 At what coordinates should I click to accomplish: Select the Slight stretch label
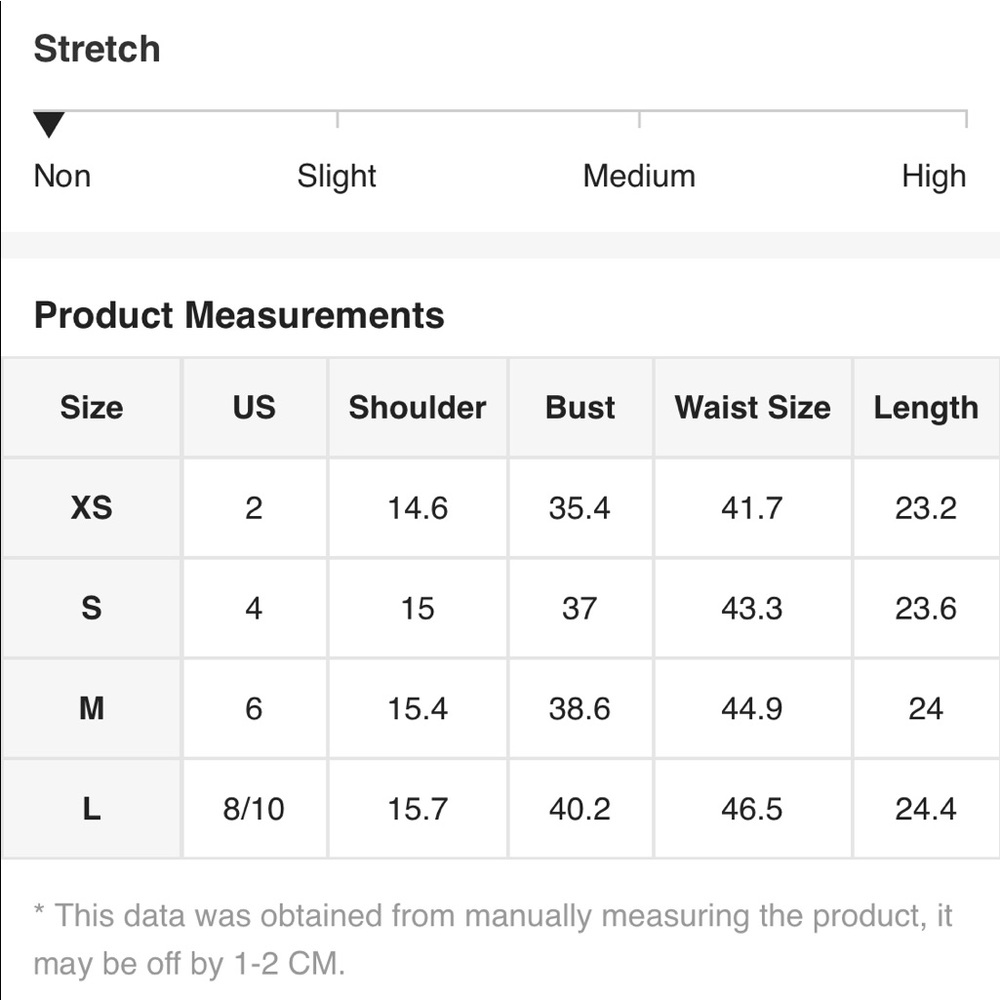(x=337, y=176)
